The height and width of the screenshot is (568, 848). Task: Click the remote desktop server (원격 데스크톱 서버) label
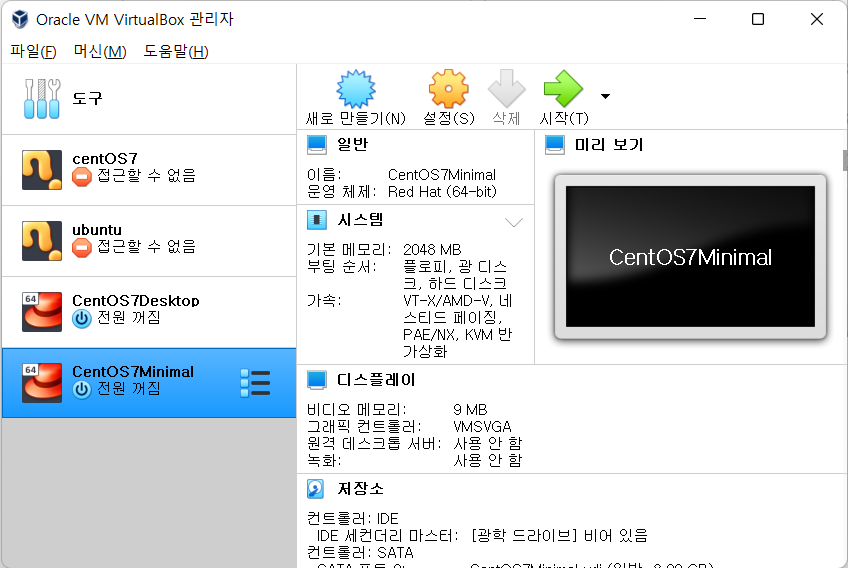374,444
